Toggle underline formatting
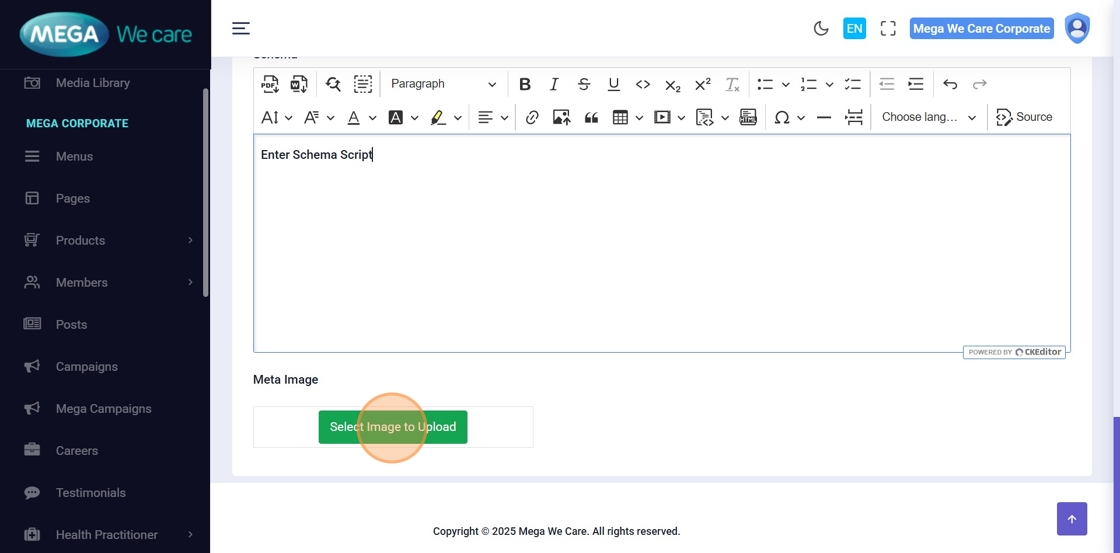This screenshot has width=1120, height=553. (x=613, y=84)
